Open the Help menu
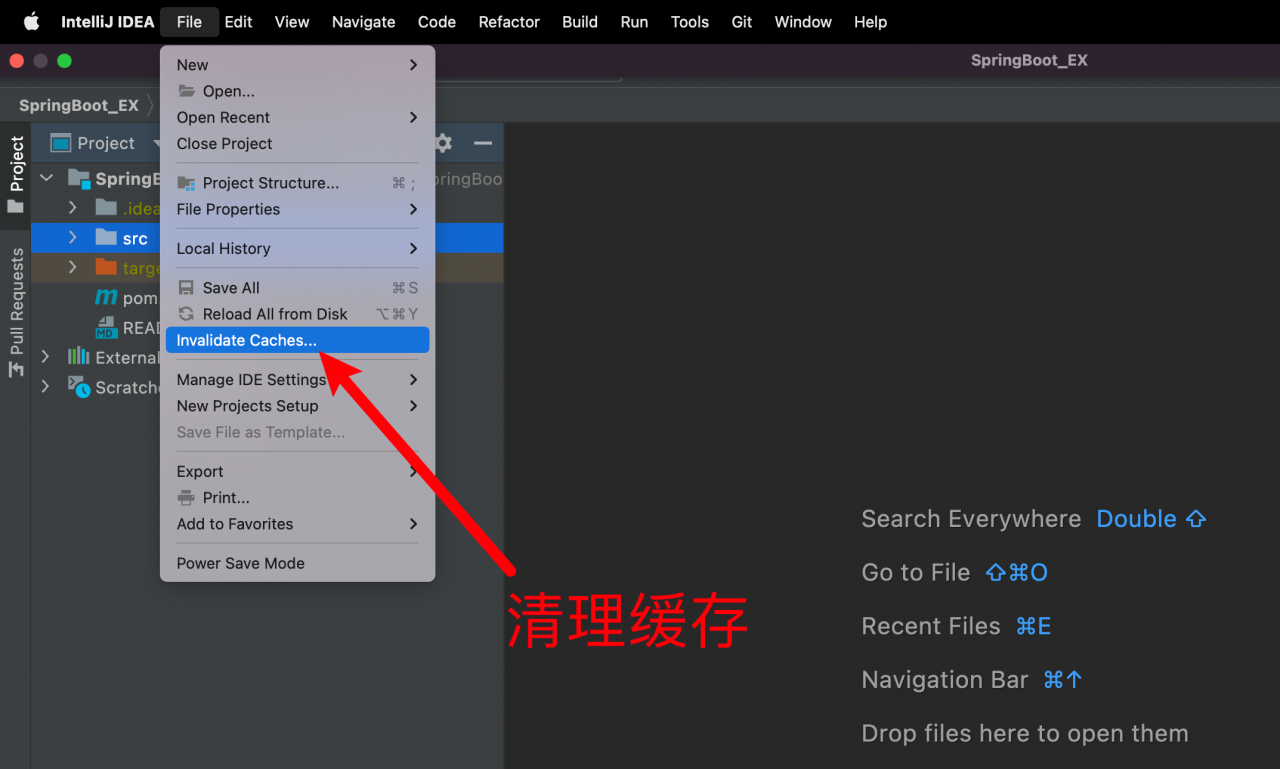 coord(870,21)
